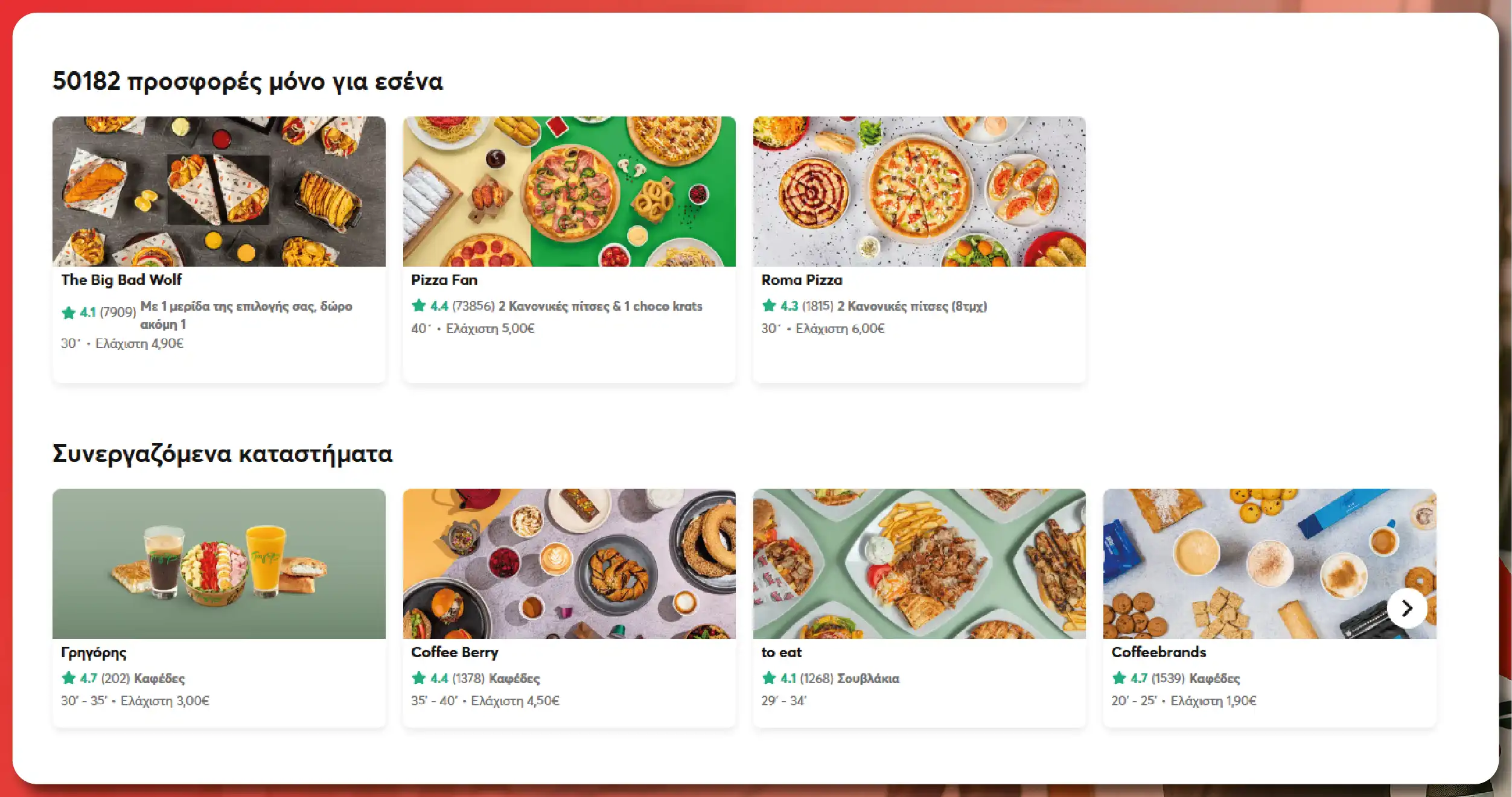Click Coffee Berry rating star icon
Viewport: 1512px width, 797px height.
tap(419, 678)
